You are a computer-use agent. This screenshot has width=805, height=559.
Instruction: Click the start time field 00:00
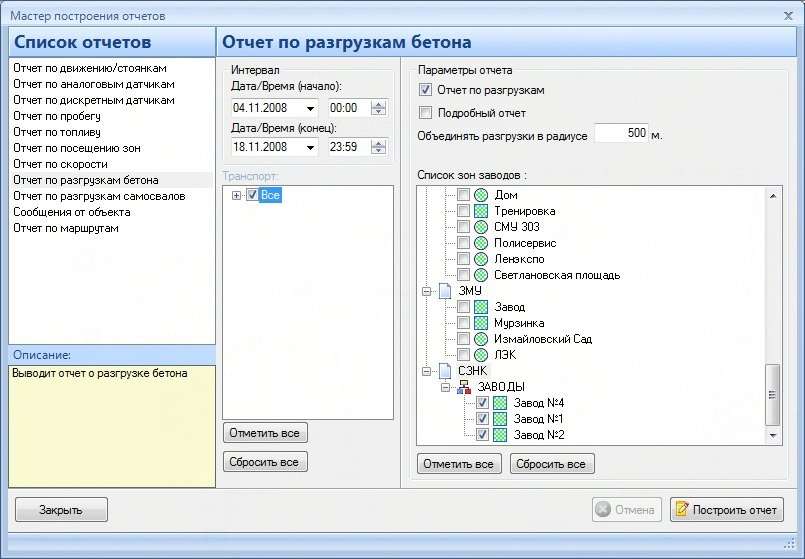click(349, 108)
